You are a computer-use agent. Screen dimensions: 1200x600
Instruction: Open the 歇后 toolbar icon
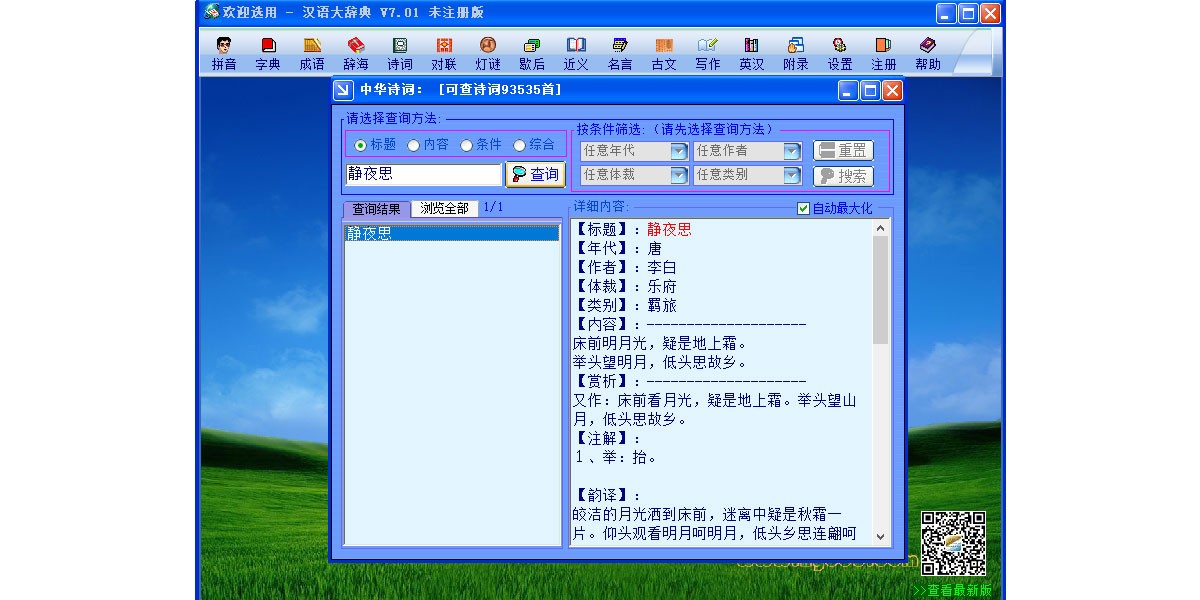click(x=532, y=54)
